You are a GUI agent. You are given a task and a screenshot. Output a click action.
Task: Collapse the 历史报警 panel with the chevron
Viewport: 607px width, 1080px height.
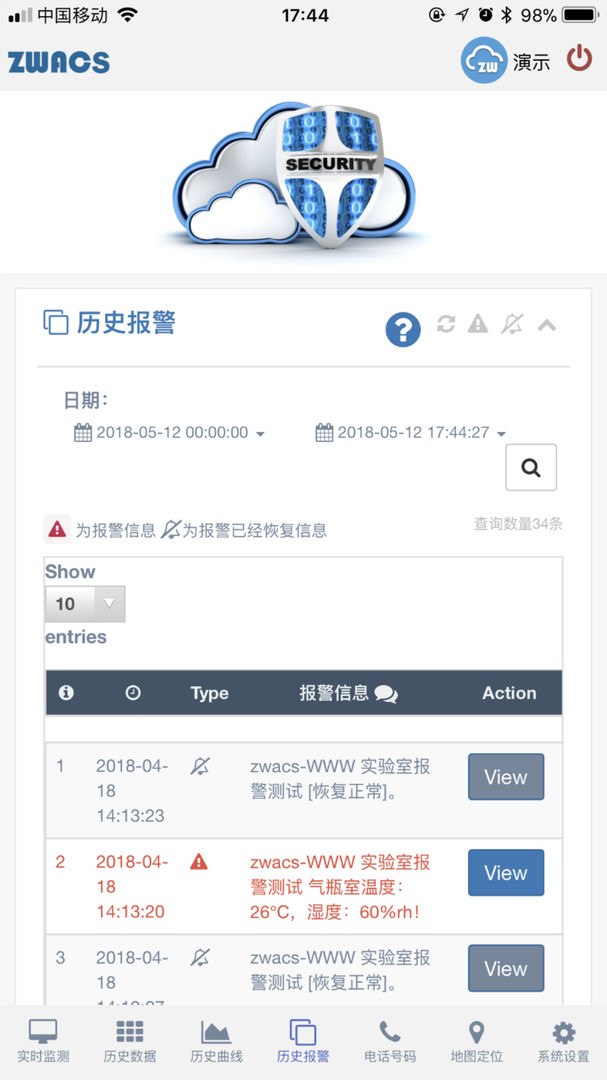[x=546, y=324]
